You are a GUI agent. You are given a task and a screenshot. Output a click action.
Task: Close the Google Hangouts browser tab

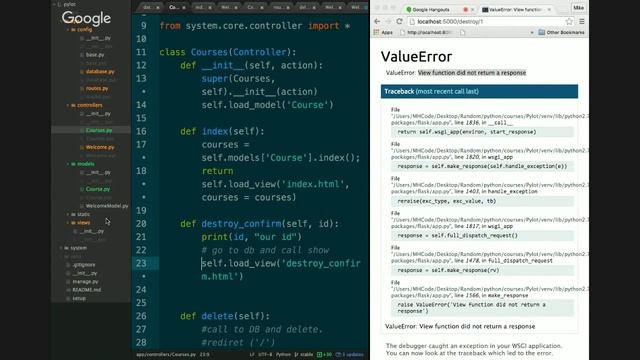coord(472,9)
